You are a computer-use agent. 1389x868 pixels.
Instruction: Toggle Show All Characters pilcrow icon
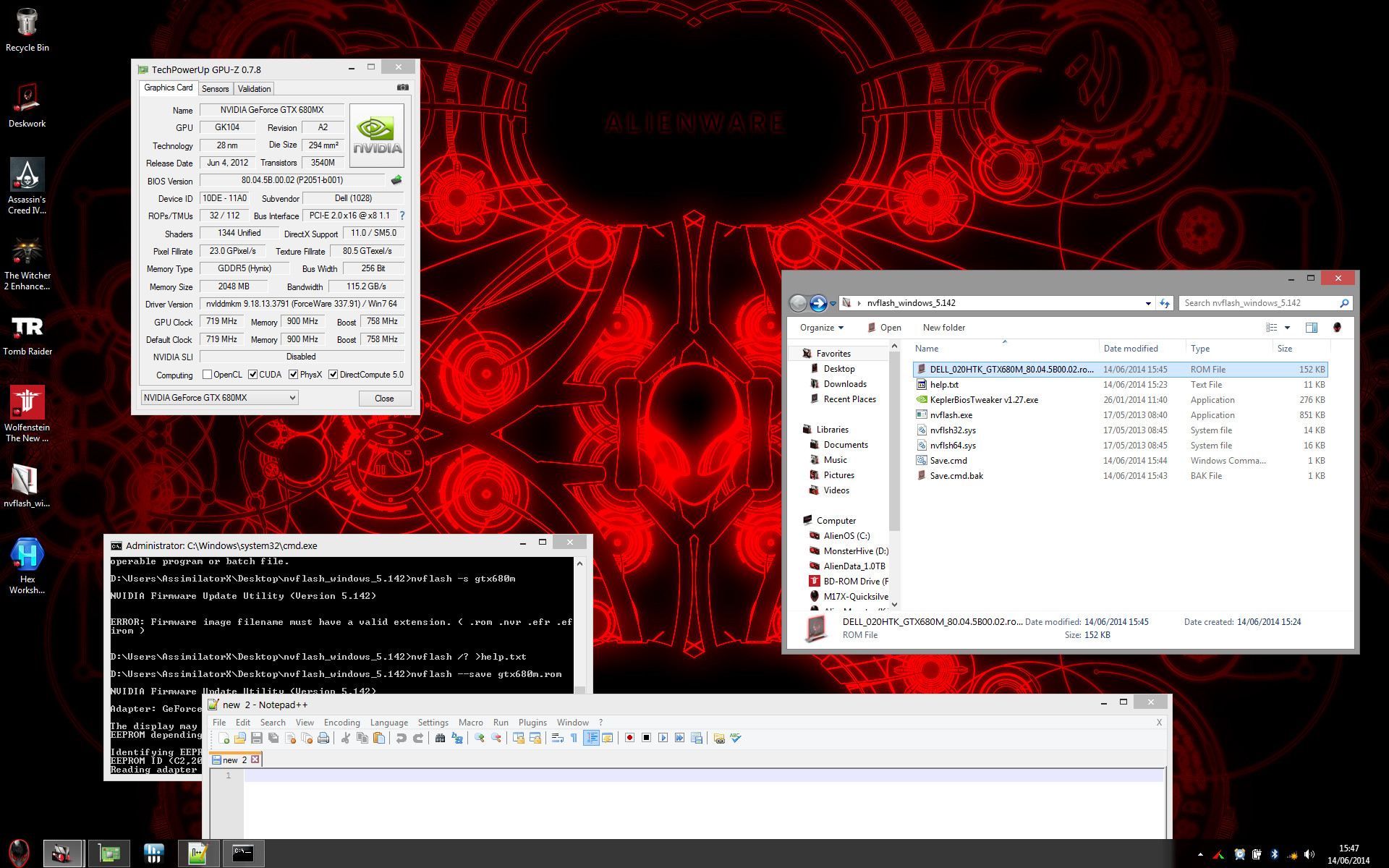coord(574,738)
